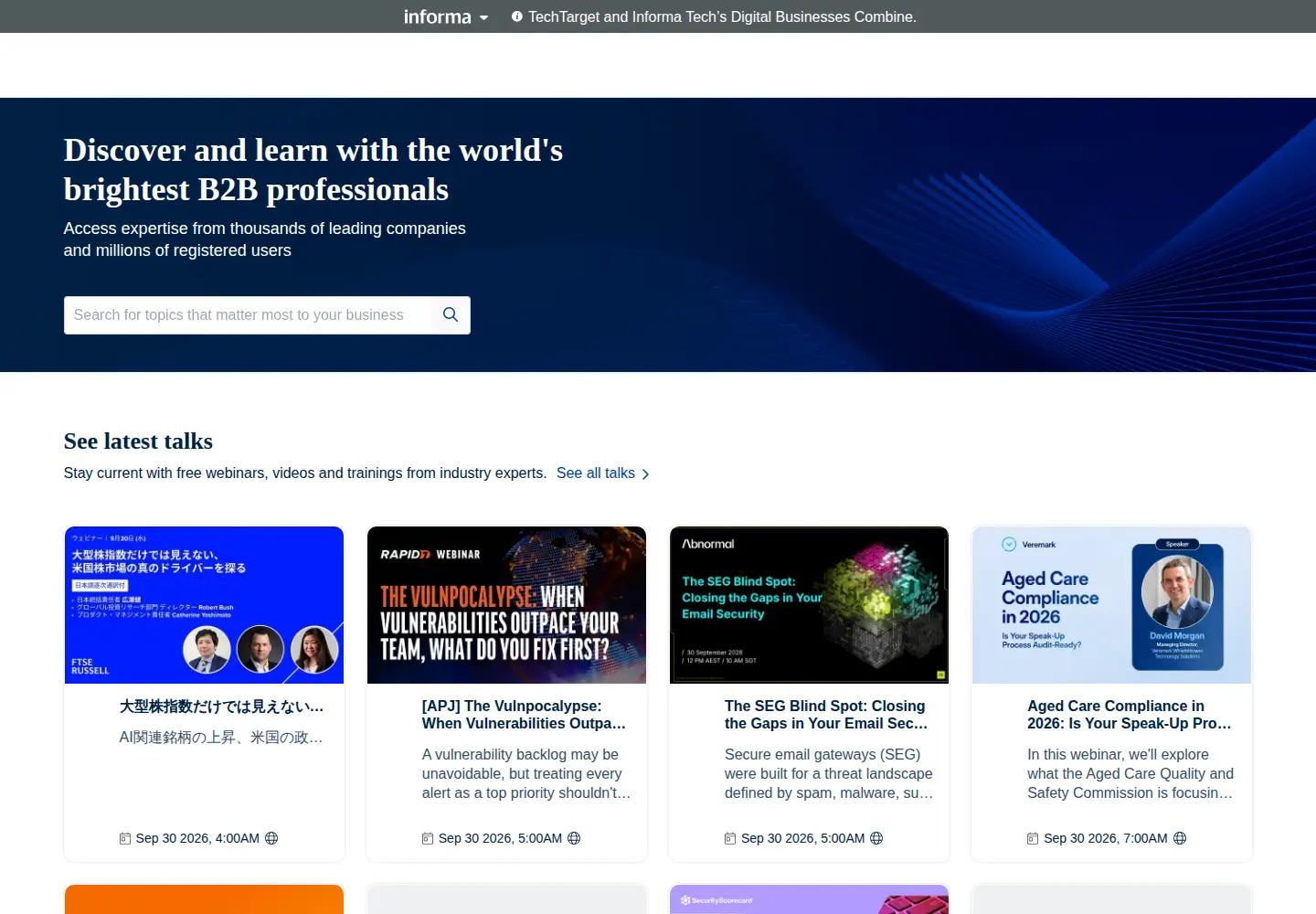Viewport: 1316px width, 914px height.
Task: Open the [APJ] The Vulnpocalypse talk title
Action: pyautogui.click(x=525, y=715)
